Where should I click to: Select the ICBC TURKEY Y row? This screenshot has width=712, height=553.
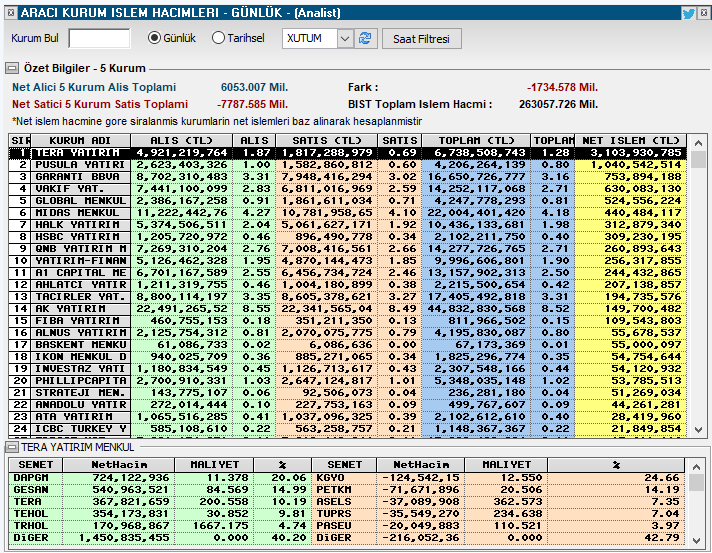pyautogui.click(x=347, y=429)
